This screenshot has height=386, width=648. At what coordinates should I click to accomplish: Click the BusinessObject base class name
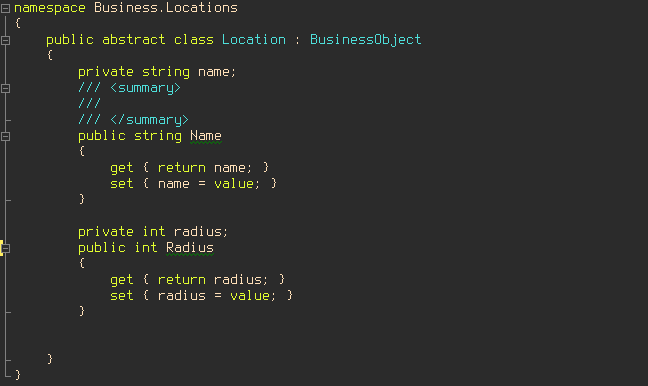[365, 40]
